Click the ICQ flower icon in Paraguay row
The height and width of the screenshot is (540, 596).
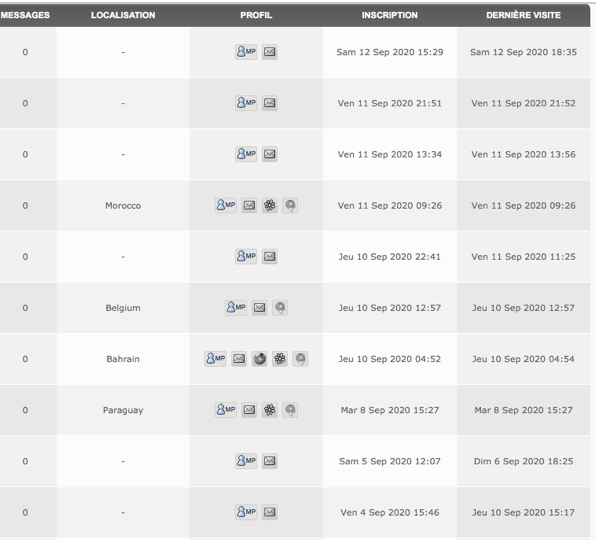pyautogui.click(x=270, y=410)
